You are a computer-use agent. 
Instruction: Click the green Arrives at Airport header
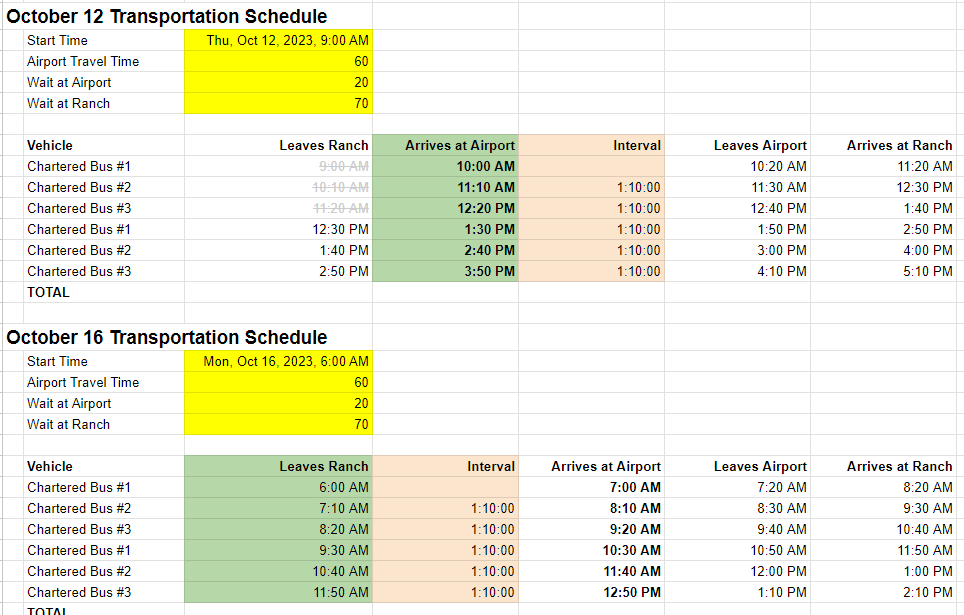coord(446,146)
